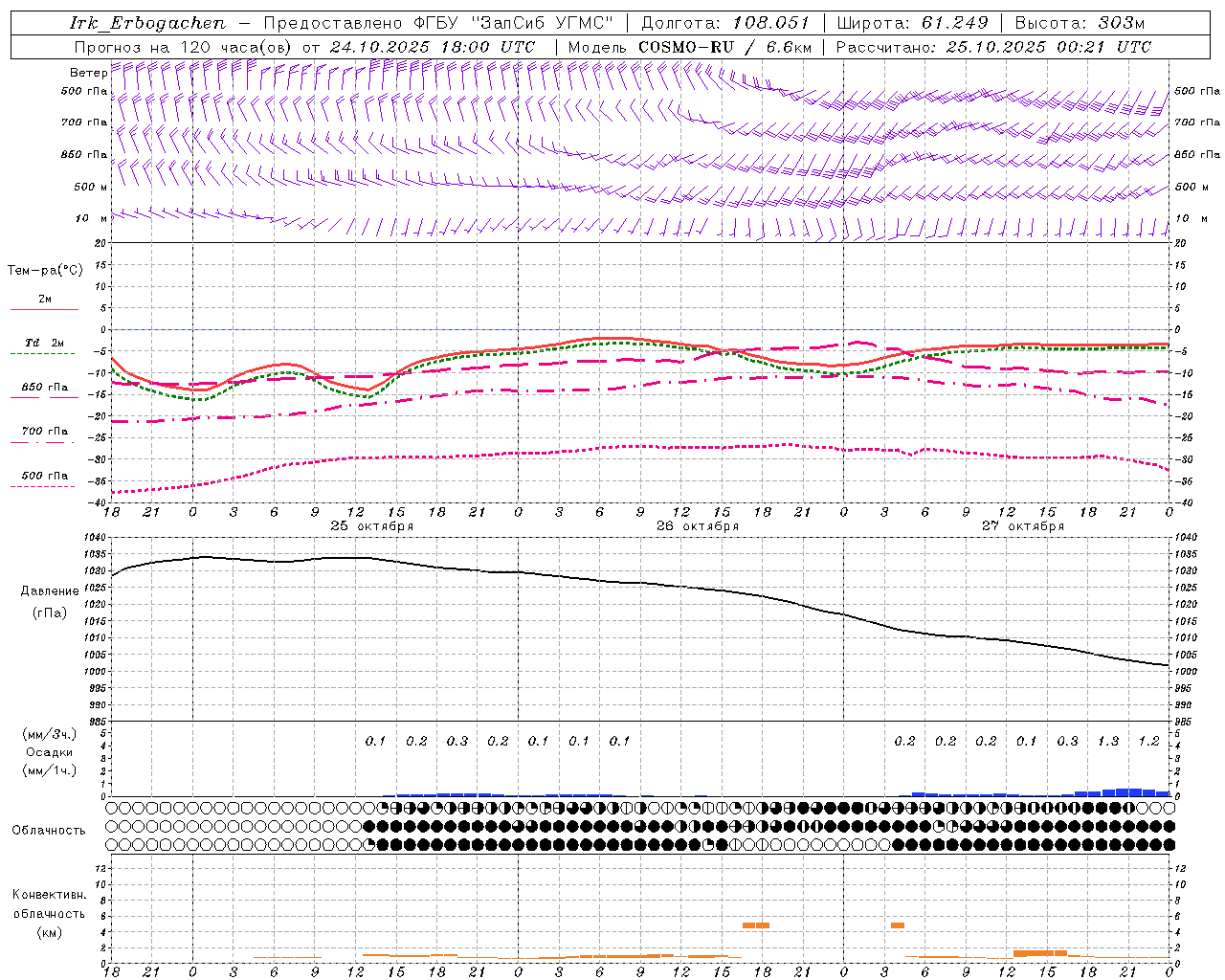Click the 1000 tick on left pressure axis
The width and height of the screenshot is (1225, 980).
tap(97, 672)
